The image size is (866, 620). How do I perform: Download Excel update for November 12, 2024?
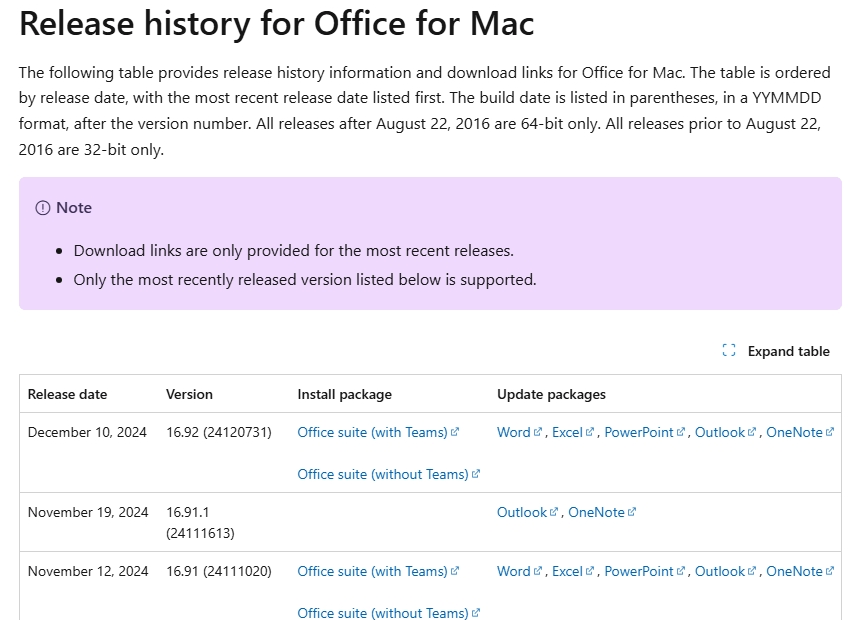click(573, 571)
